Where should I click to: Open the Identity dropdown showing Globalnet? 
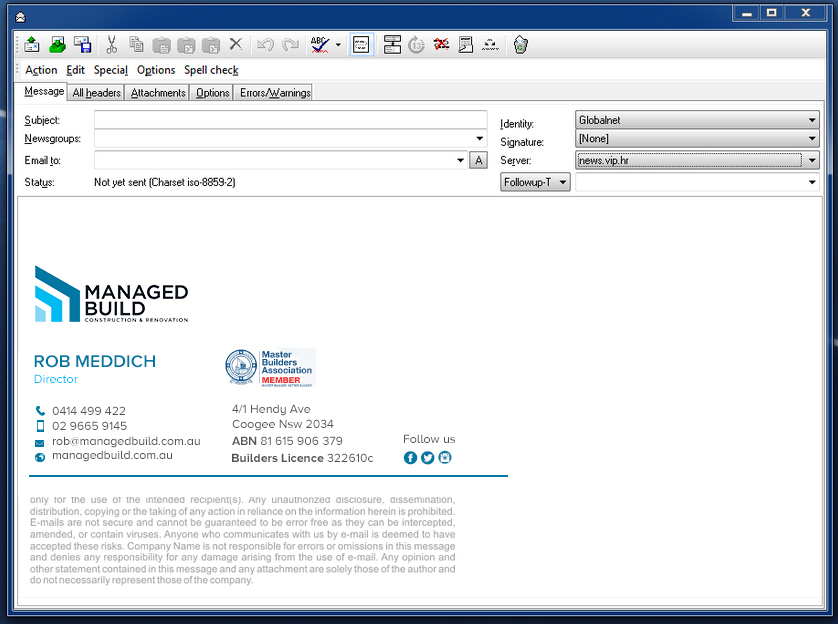697,120
